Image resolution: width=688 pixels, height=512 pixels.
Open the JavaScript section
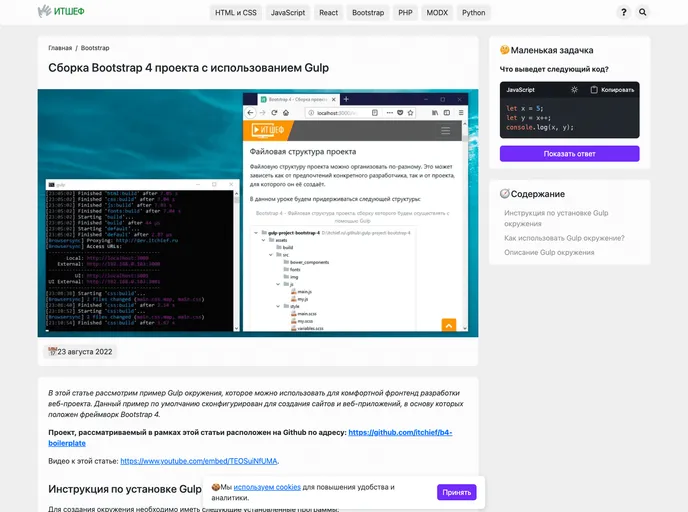tap(288, 13)
